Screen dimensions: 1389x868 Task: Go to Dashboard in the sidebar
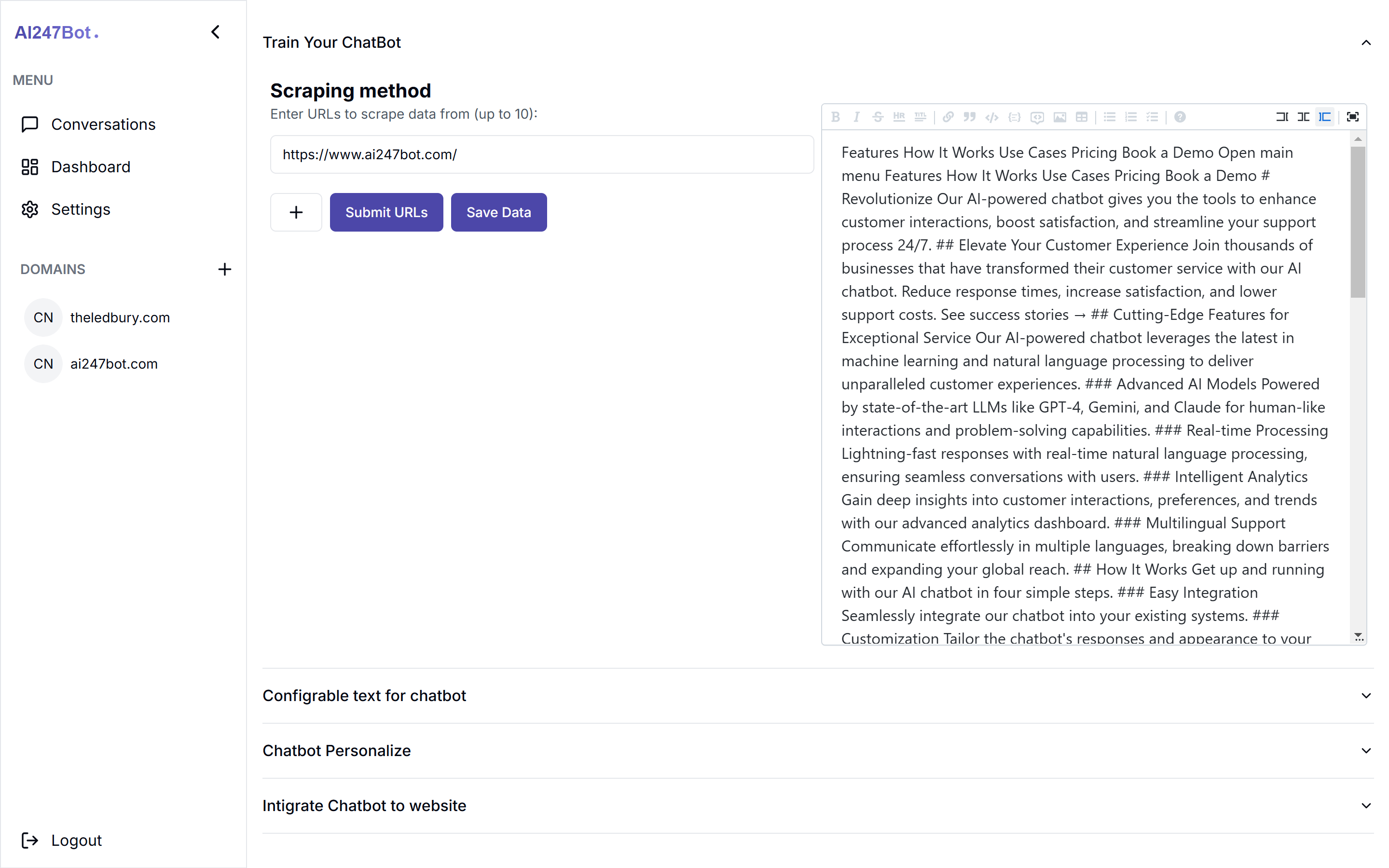click(x=91, y=167)
